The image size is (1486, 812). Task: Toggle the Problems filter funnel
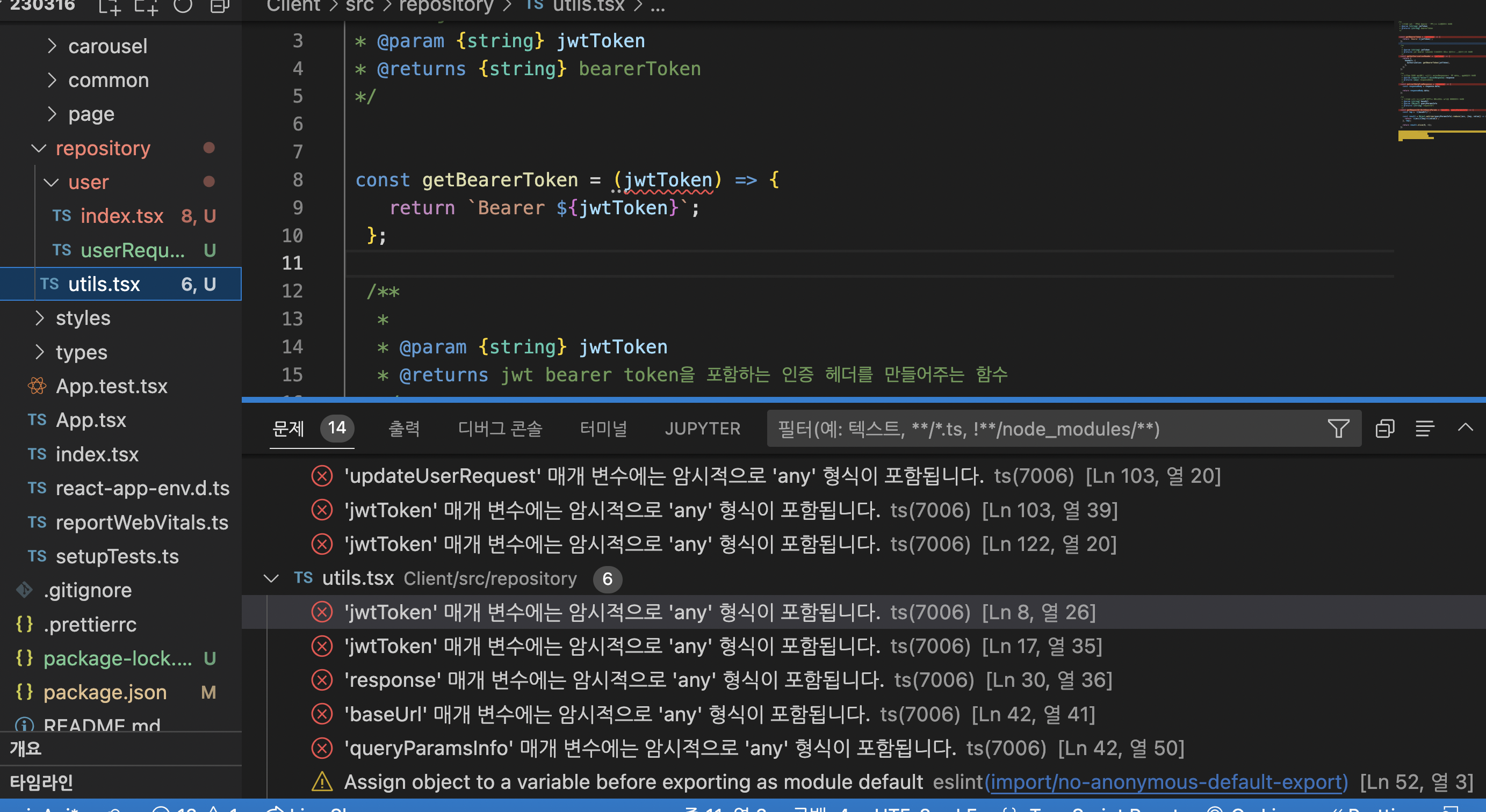(x=1339, y=428)
